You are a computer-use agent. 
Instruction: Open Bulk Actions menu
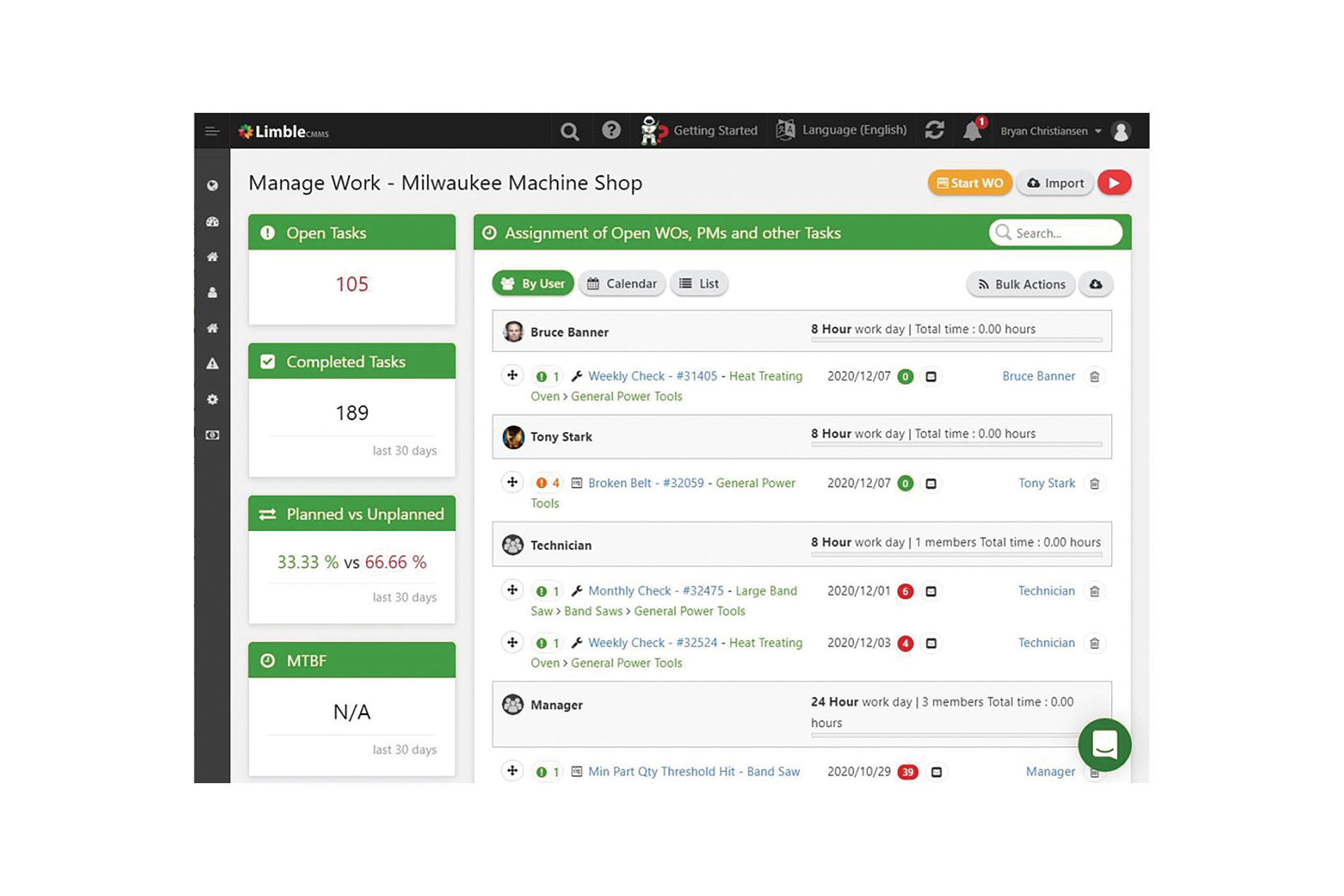1021,284
